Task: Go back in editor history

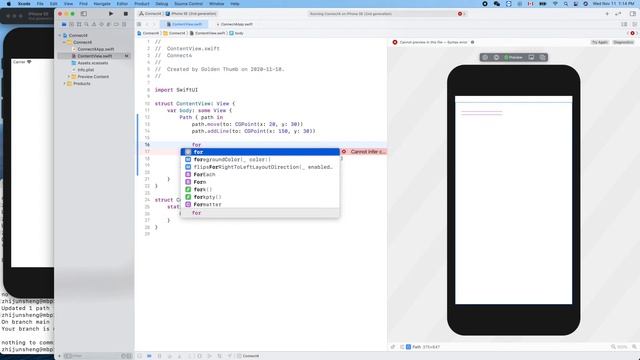Action: (x=147, y=24)
